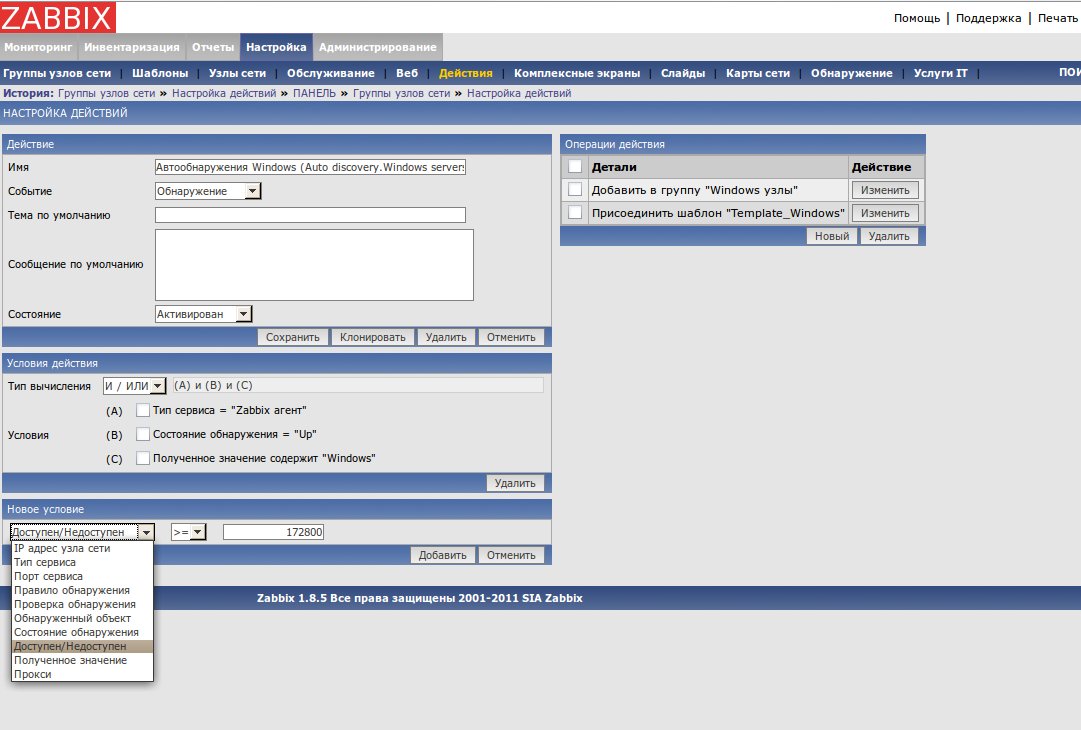
Task: Click Отменить button in Действие panel
Action: point(512,337)
